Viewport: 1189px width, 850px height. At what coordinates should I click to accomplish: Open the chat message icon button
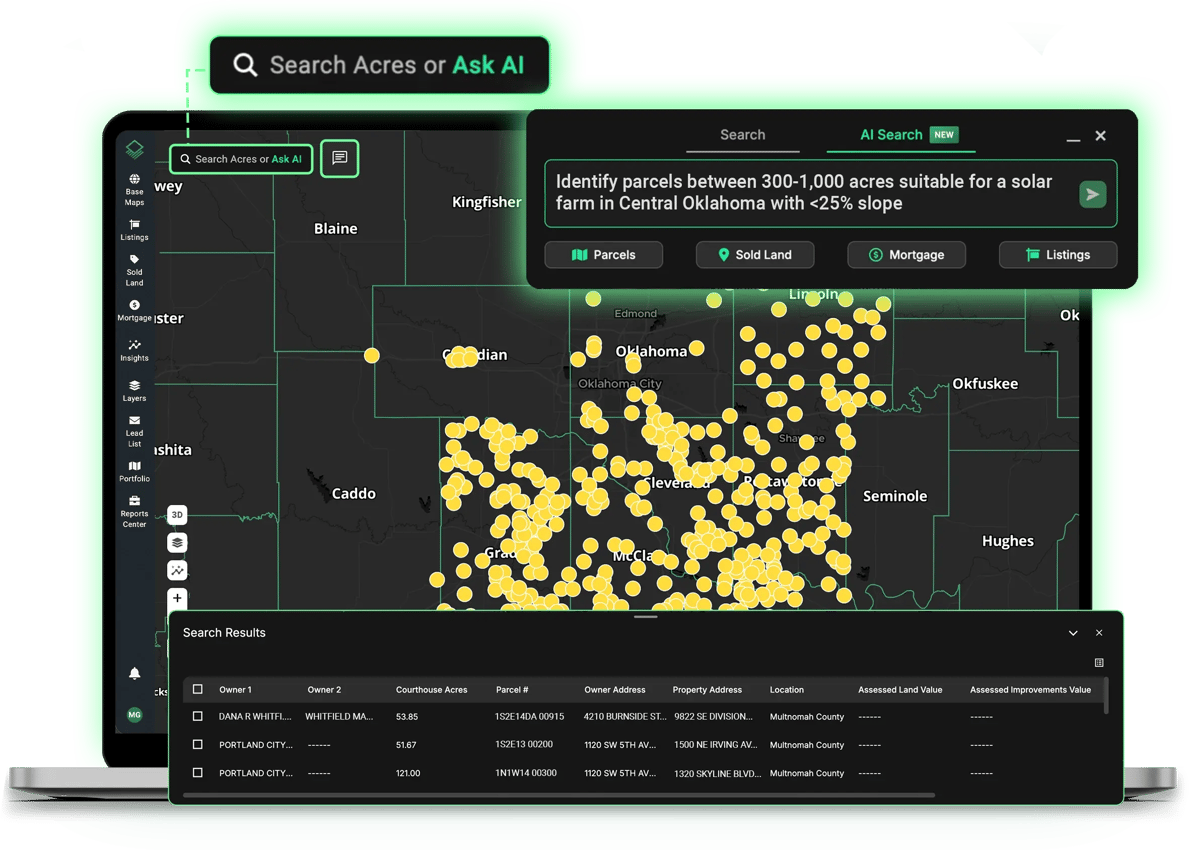point(340,158)
